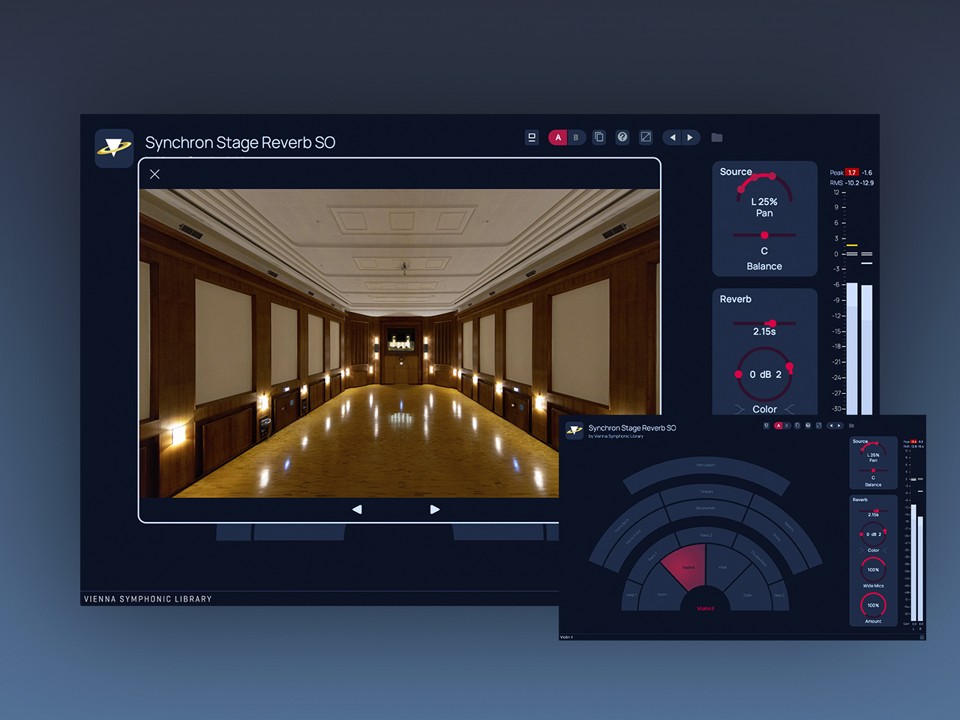Open the help icon in the toolbar
The width and height of the screenshot is (960, 720).
pyautogui.click(x=623, y=137)
